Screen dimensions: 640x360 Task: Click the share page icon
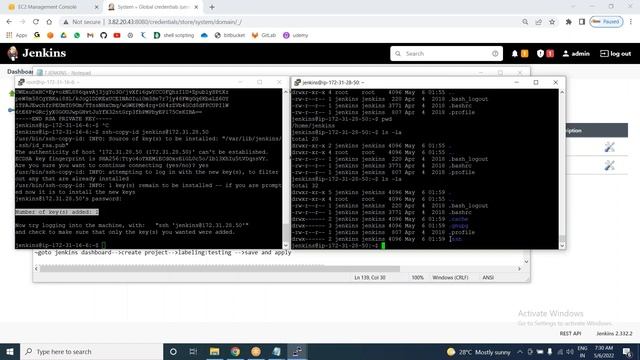[x=539, y=22]
